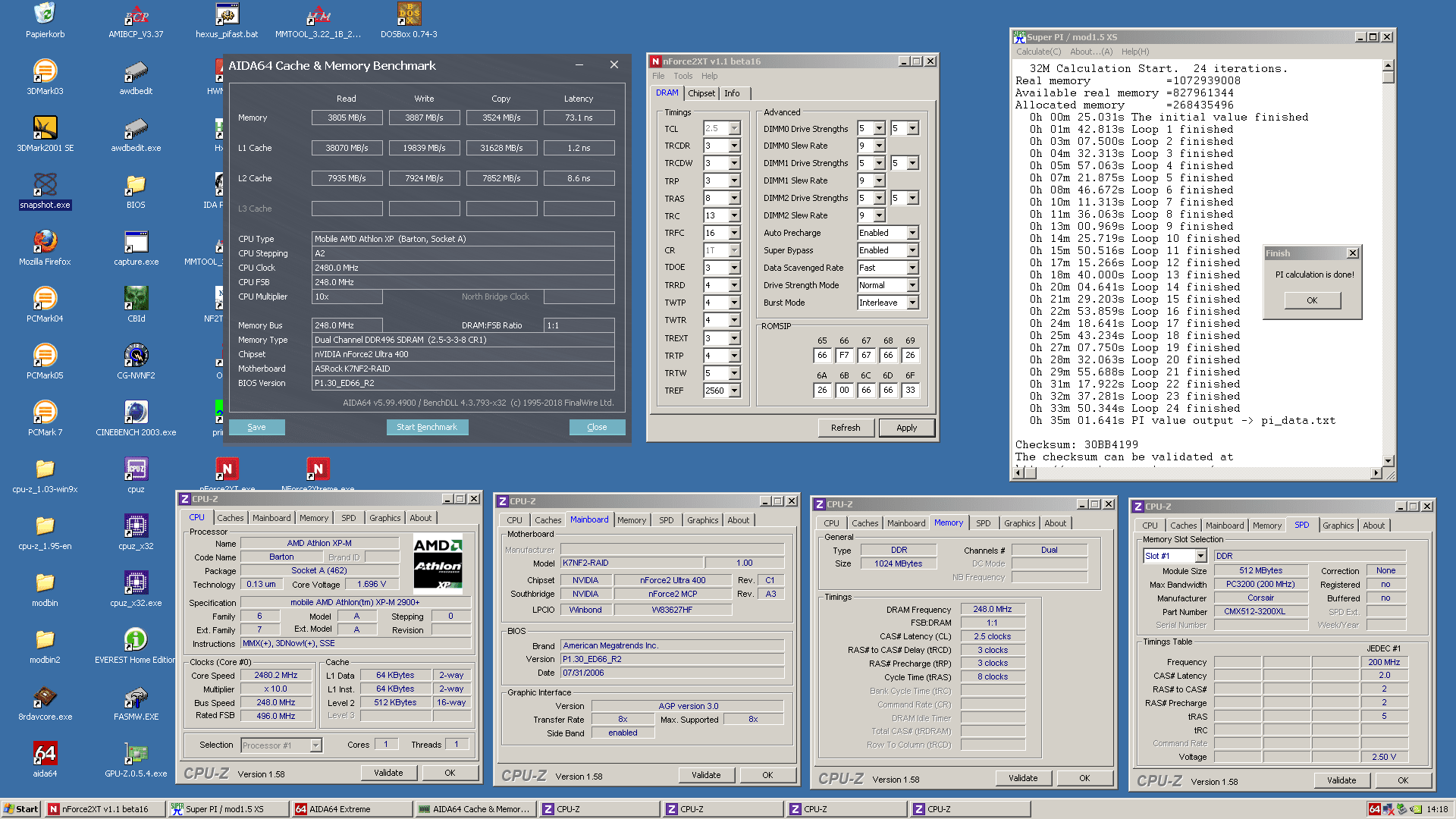Click the Save button in AIDA64 benchmark

[257, 427]
